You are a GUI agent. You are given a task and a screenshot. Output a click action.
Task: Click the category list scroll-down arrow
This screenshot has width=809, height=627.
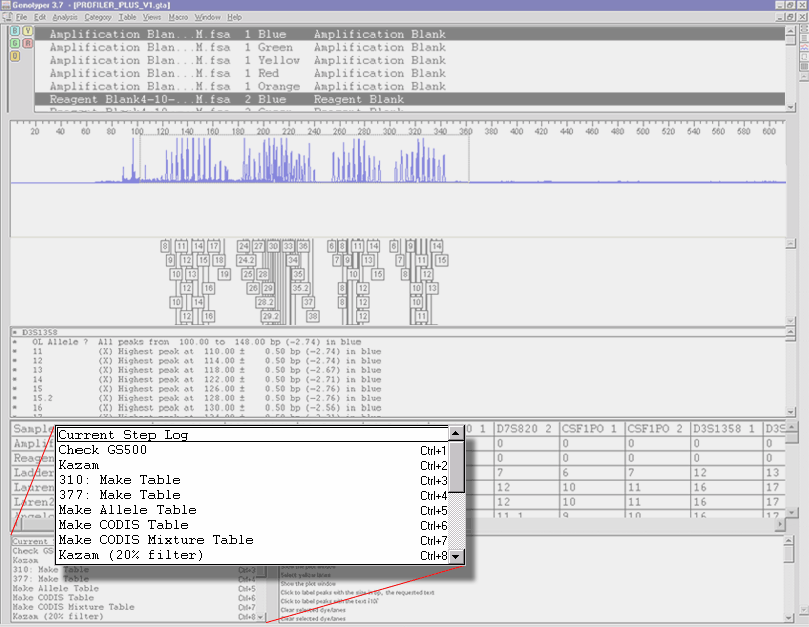pyautogui.click(x=791, y=412)
